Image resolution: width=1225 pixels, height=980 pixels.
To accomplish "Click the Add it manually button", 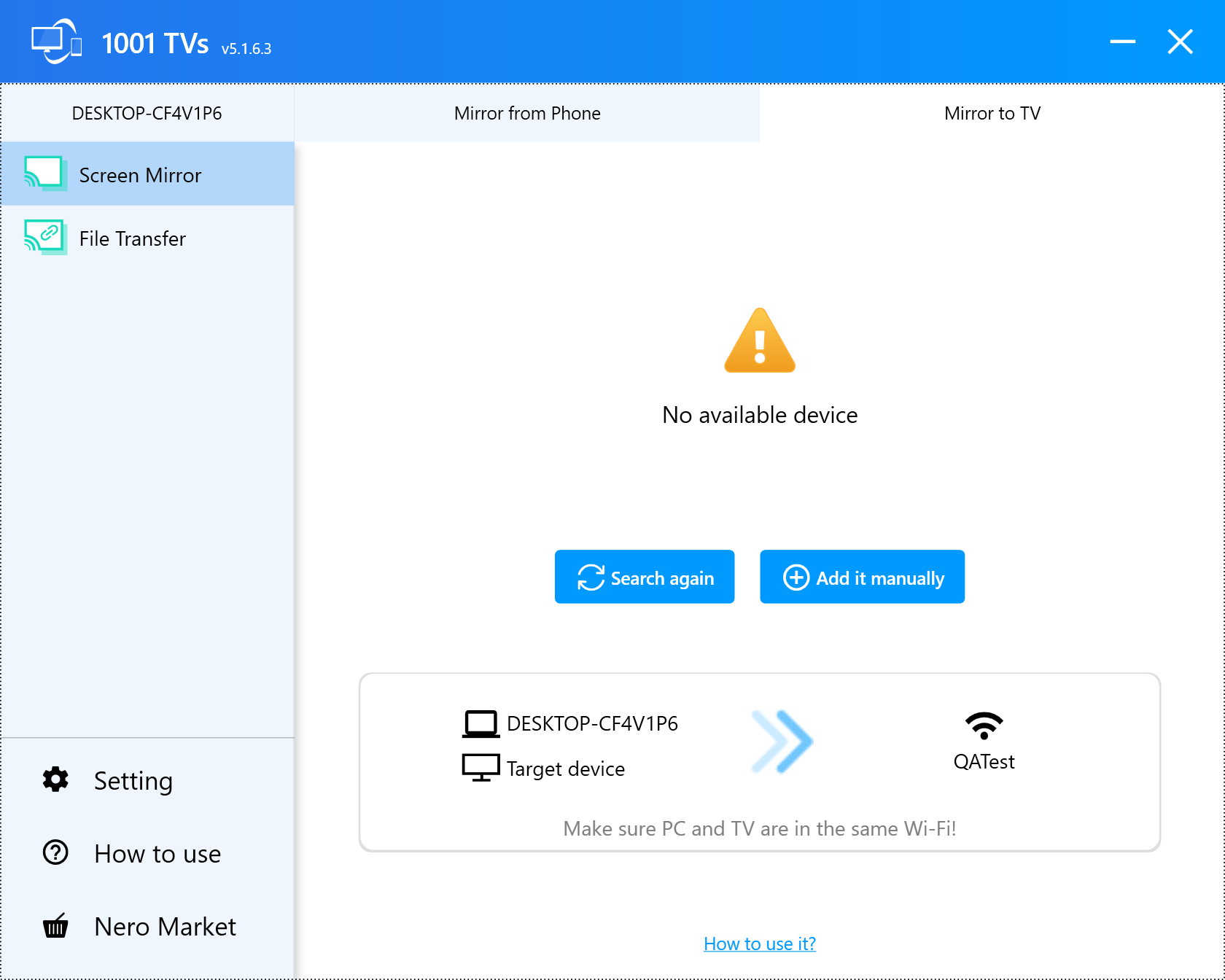I will pyautogui.click(x=862, y=577).
